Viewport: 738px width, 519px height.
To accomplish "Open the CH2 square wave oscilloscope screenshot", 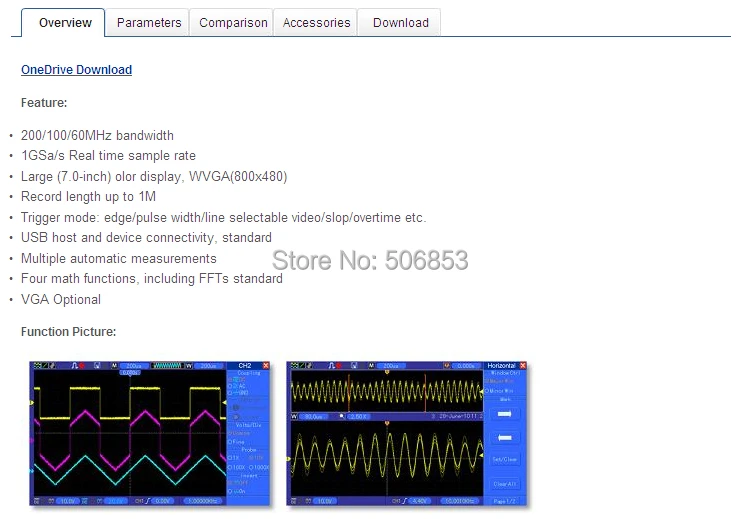I will click(150, 434).
